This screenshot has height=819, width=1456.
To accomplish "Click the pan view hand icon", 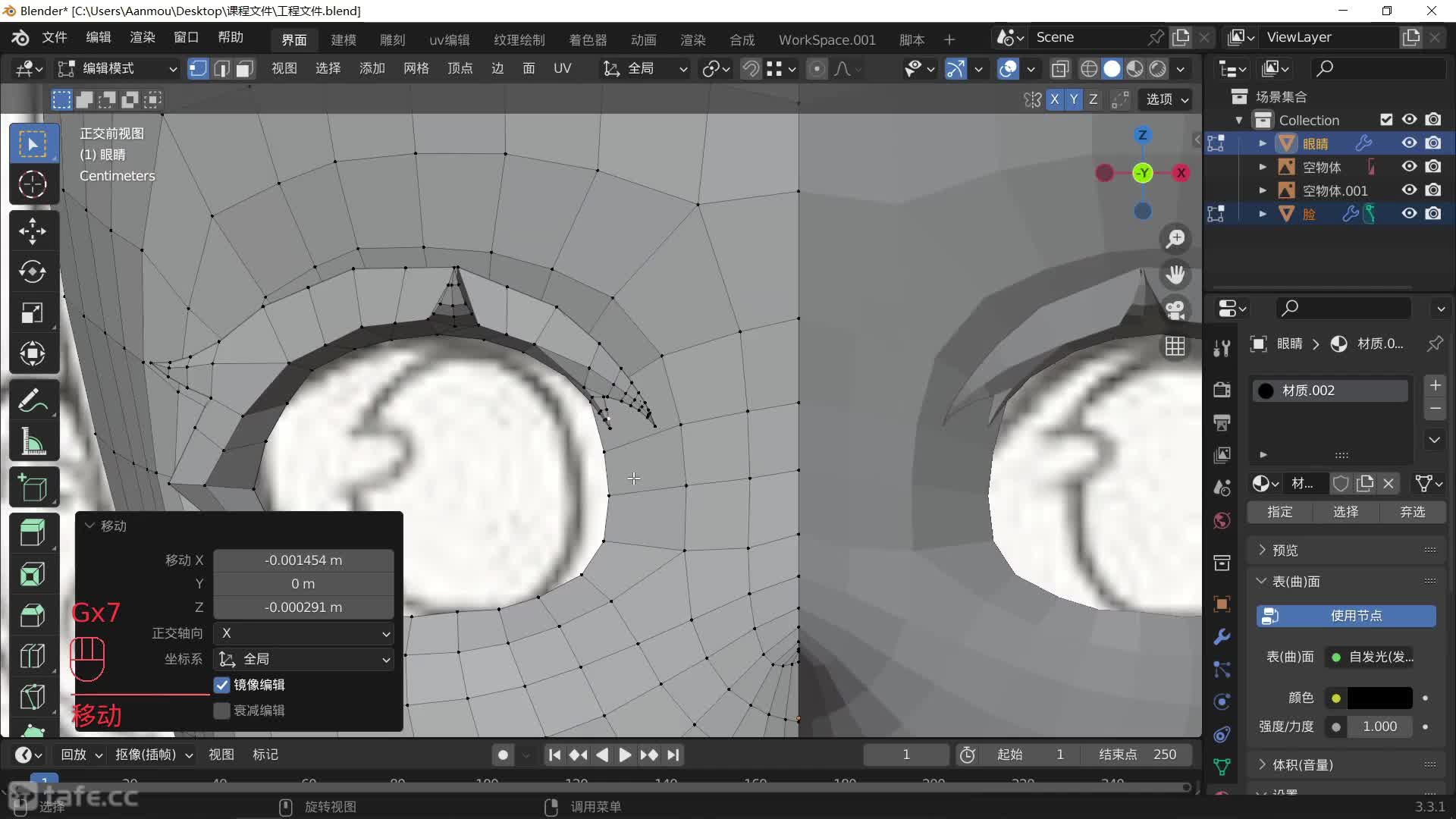I will point(1175,275).
